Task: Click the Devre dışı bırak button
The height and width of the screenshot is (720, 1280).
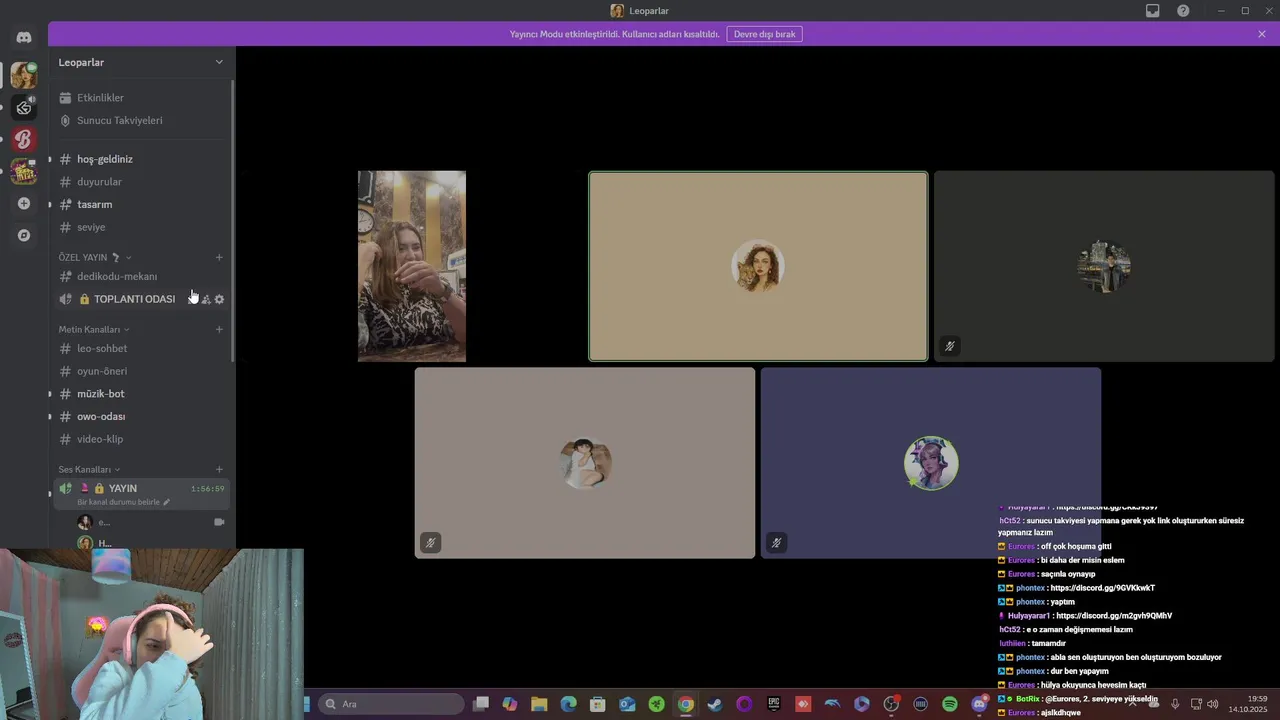Action: [x=764, y=34]
